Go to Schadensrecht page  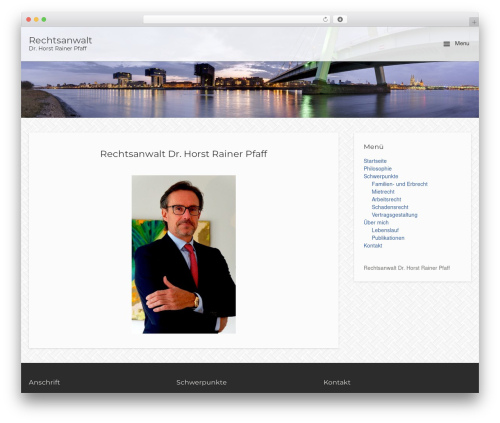pos(390,207)
